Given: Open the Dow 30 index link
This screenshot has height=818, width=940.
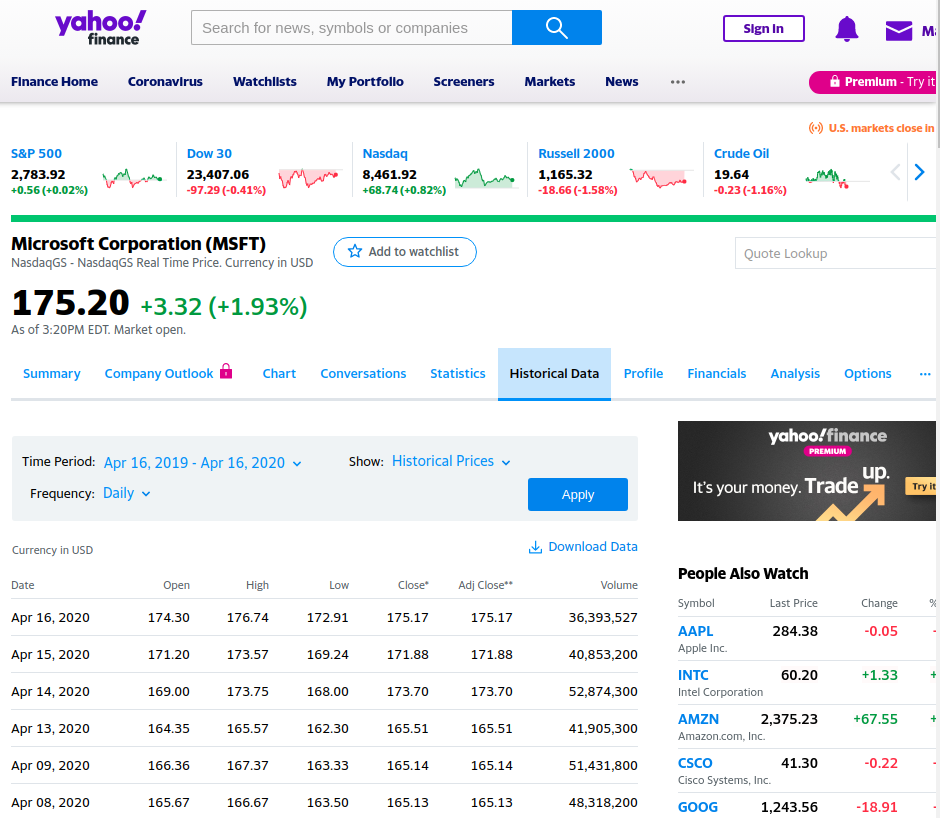Looking at the screenshot, I should (x=209, y=154).
